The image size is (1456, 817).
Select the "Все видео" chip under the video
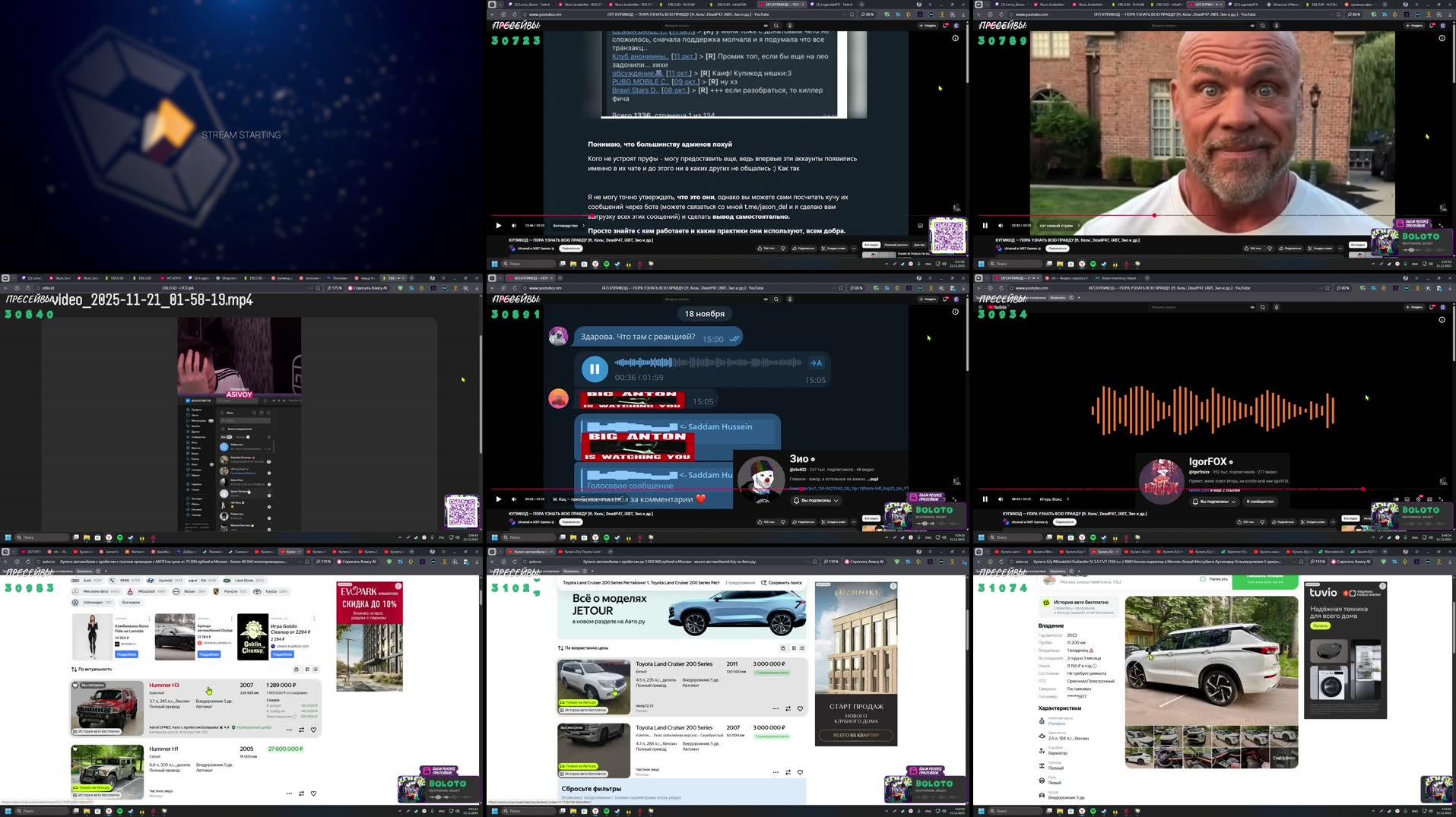tap(871, 244)
